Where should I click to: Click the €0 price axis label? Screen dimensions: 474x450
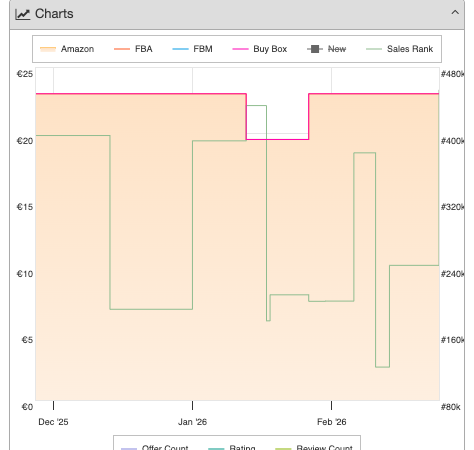(27, 407)
